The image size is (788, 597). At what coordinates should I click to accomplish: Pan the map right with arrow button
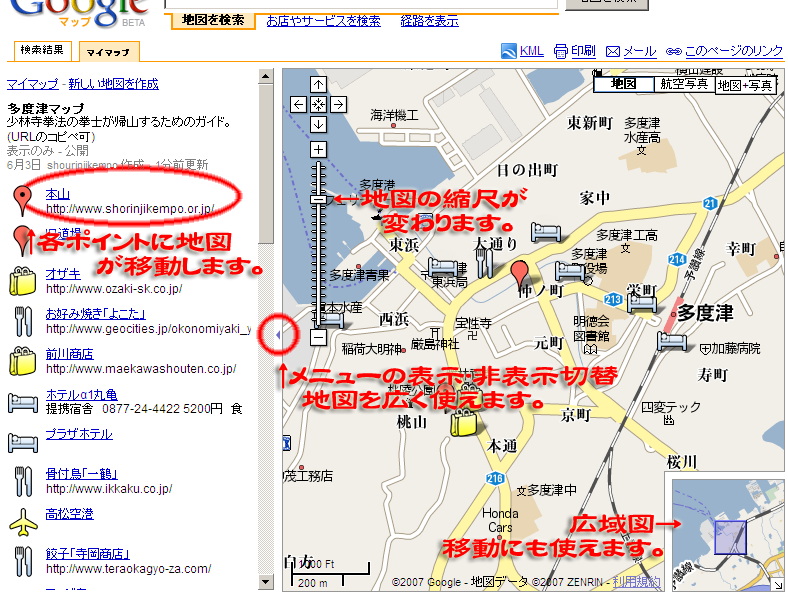coord(338,104)
